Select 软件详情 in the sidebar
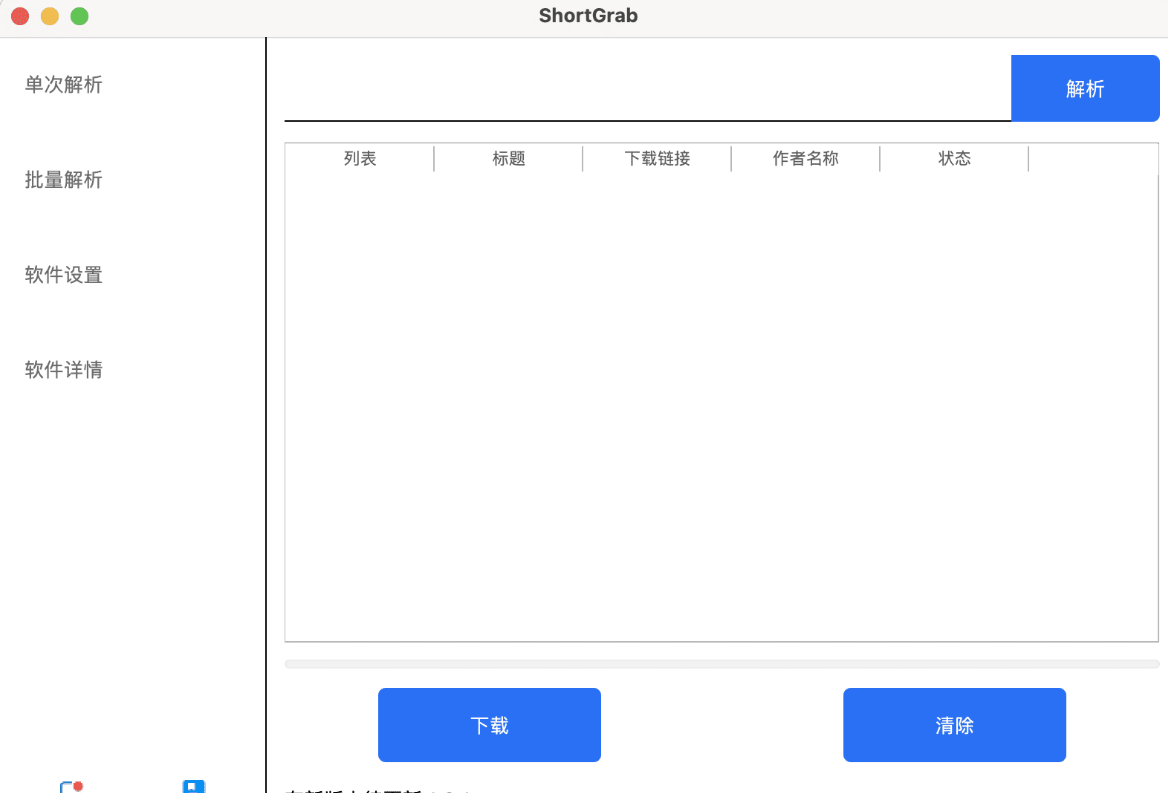The height and width of the screenshot is (793, 1168). tap(64, 370)
